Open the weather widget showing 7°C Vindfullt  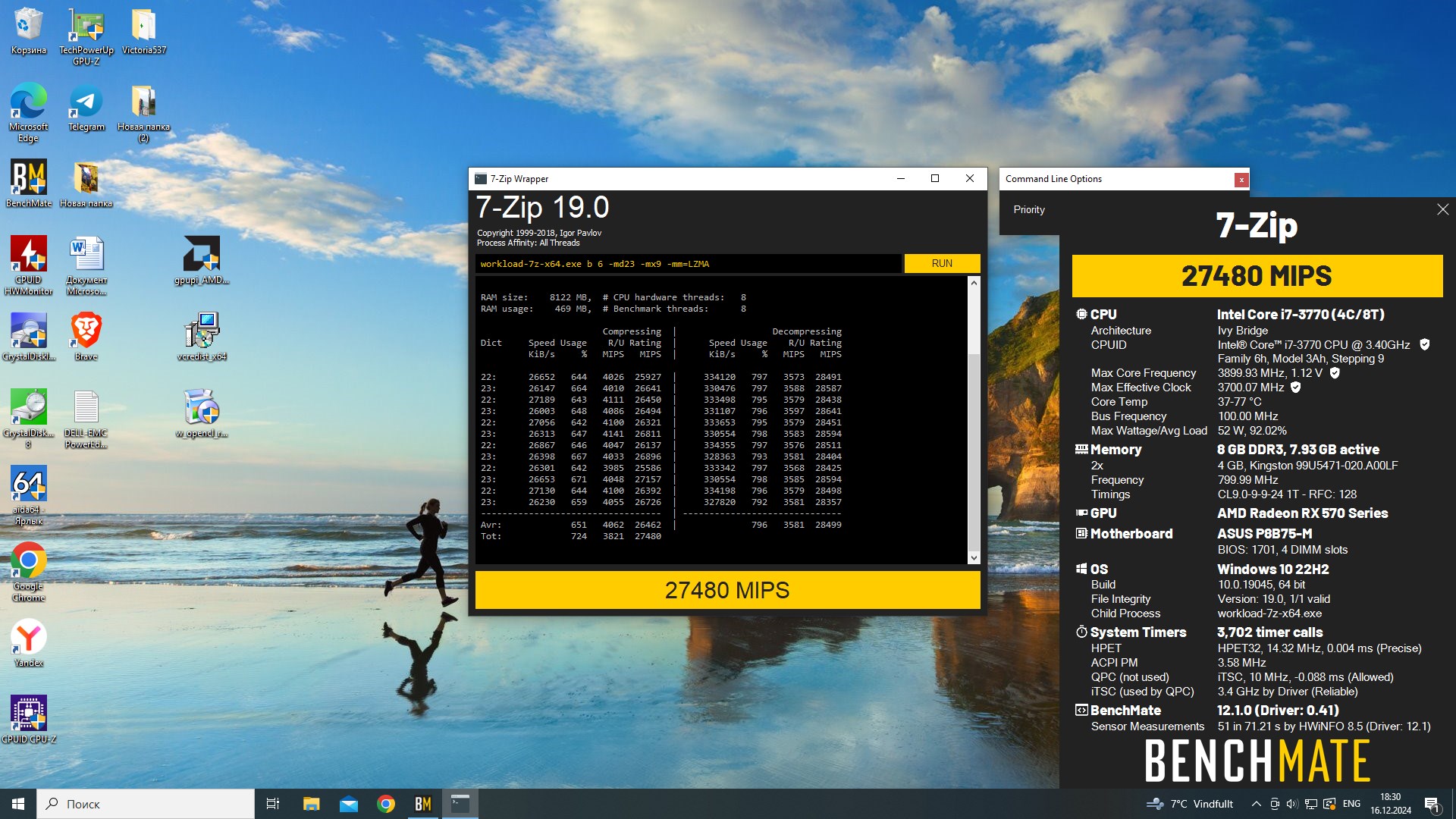[1191, 804]
